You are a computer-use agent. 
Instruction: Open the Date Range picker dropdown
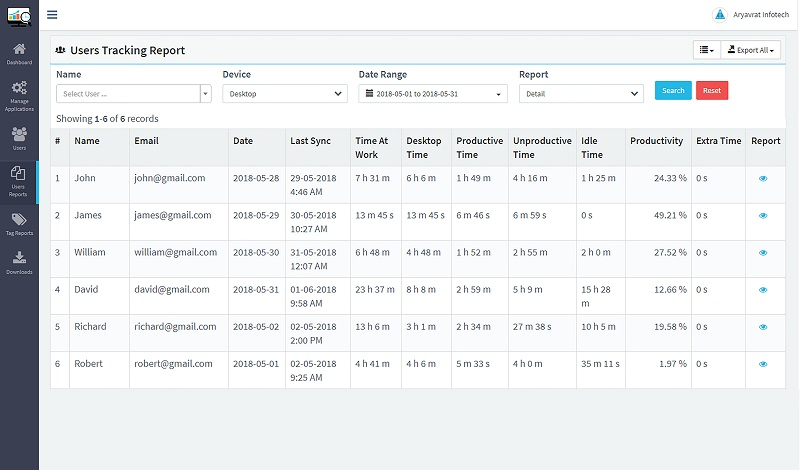433,93
